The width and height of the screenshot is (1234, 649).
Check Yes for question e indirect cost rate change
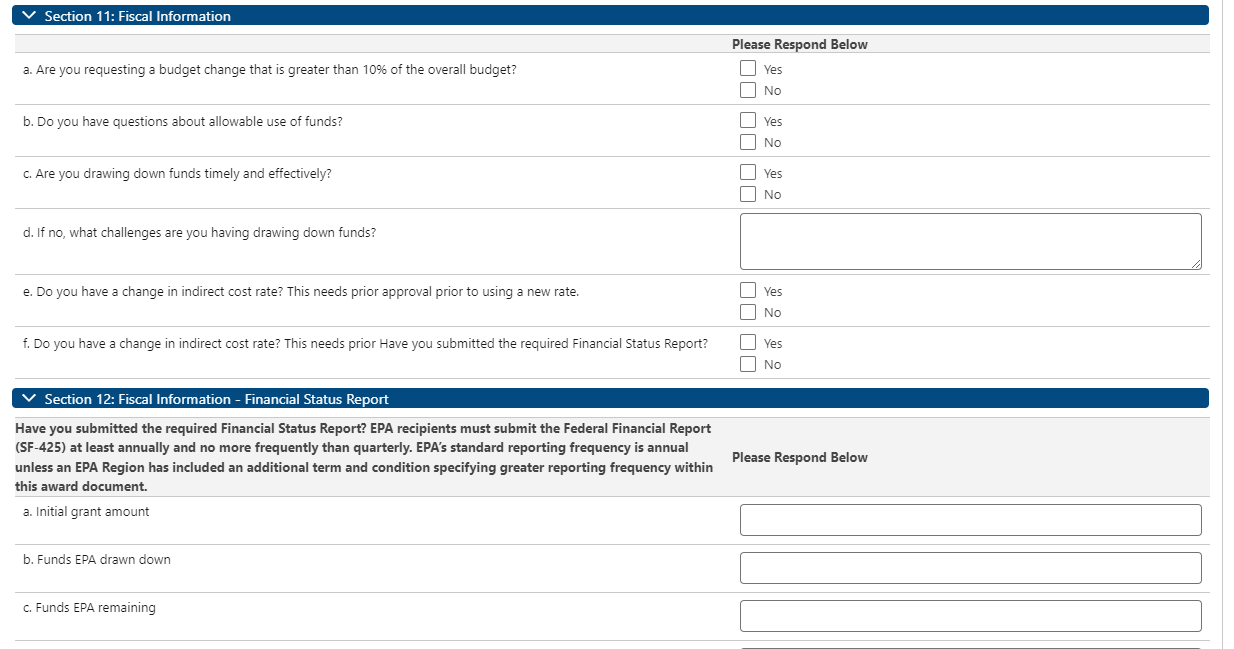click(x=748, y=291)
